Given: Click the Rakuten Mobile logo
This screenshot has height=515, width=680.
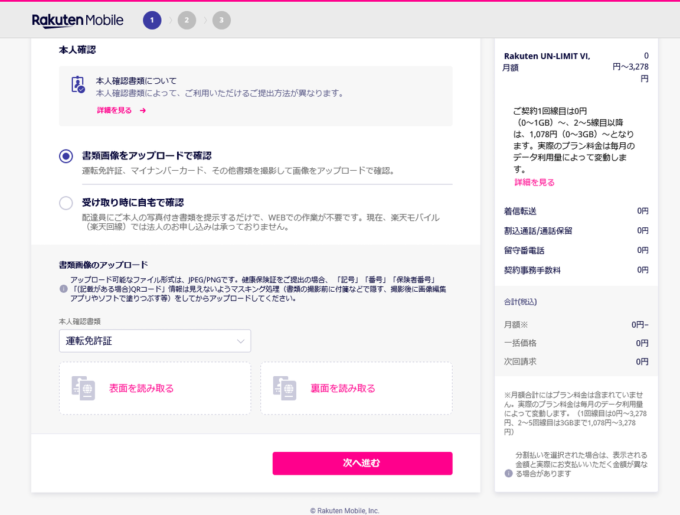Looking at the screenshot, I should point(78,20).
